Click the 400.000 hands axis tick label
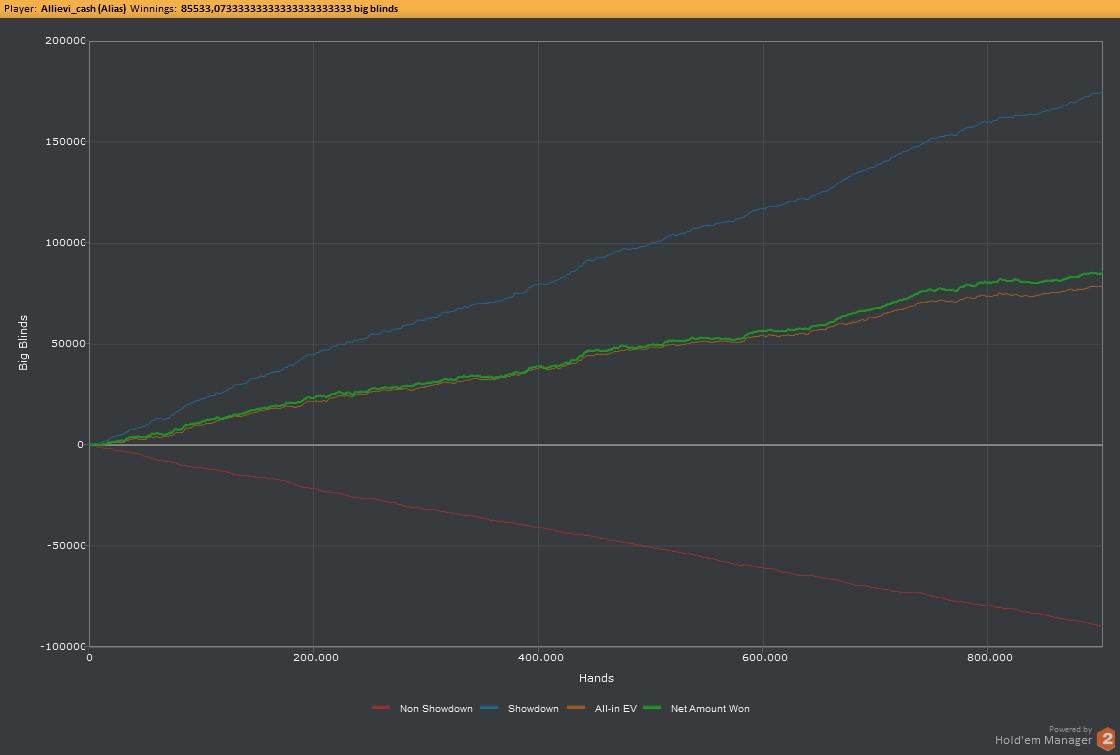 pos(538,657)
